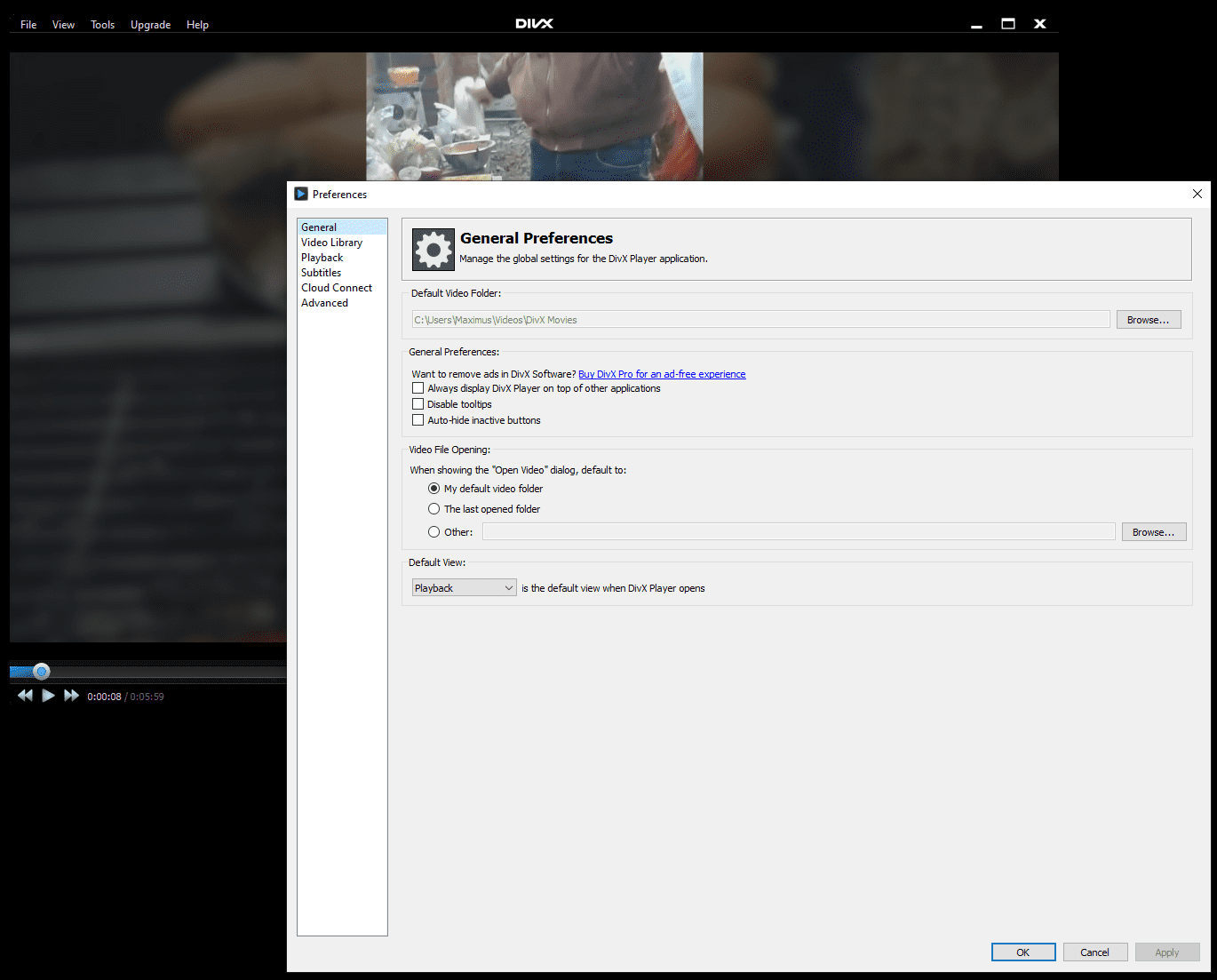This screenshot has height=980, width=1217.
Task: Click Browse for Default Video Folder
Action: click(x=1149, y=320)
